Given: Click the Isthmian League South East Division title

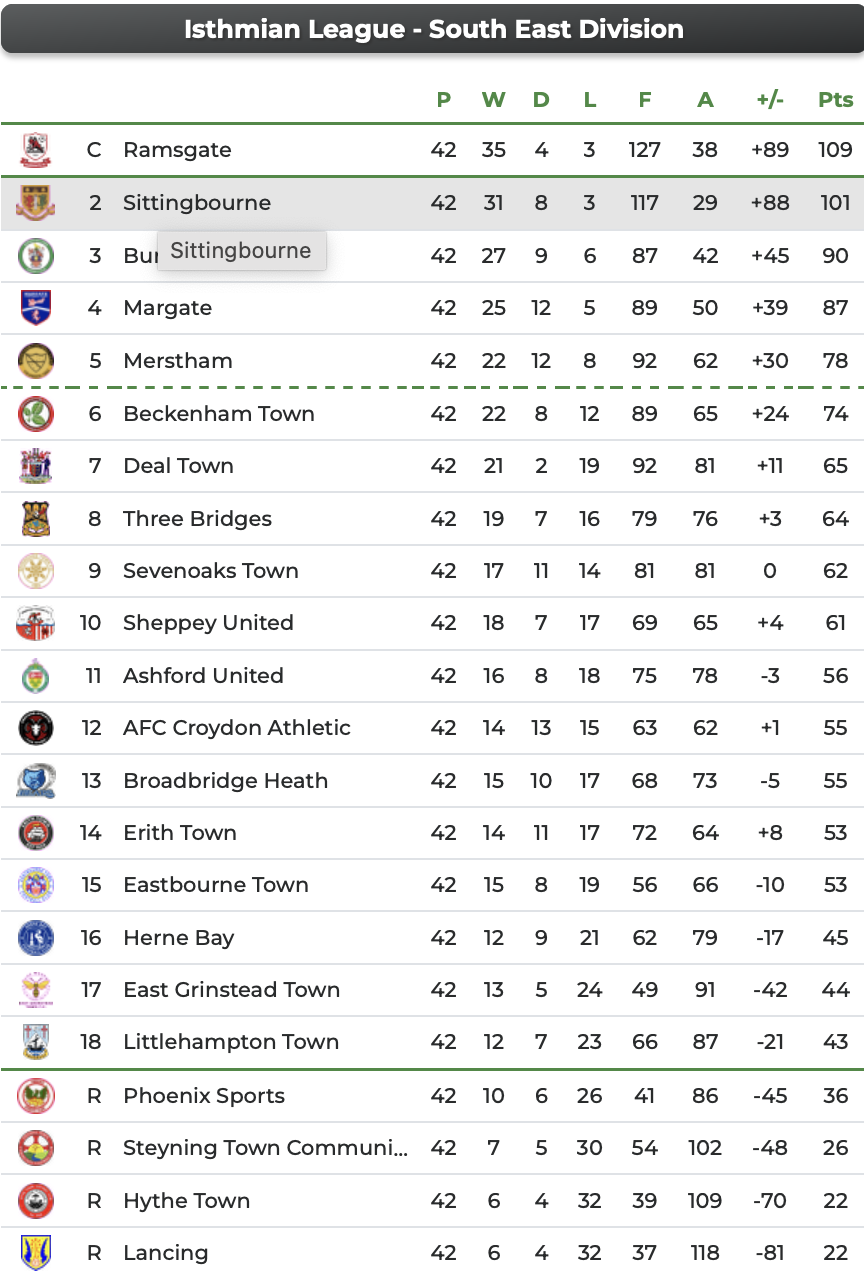Looking at the screenshot, I should 434,29.
